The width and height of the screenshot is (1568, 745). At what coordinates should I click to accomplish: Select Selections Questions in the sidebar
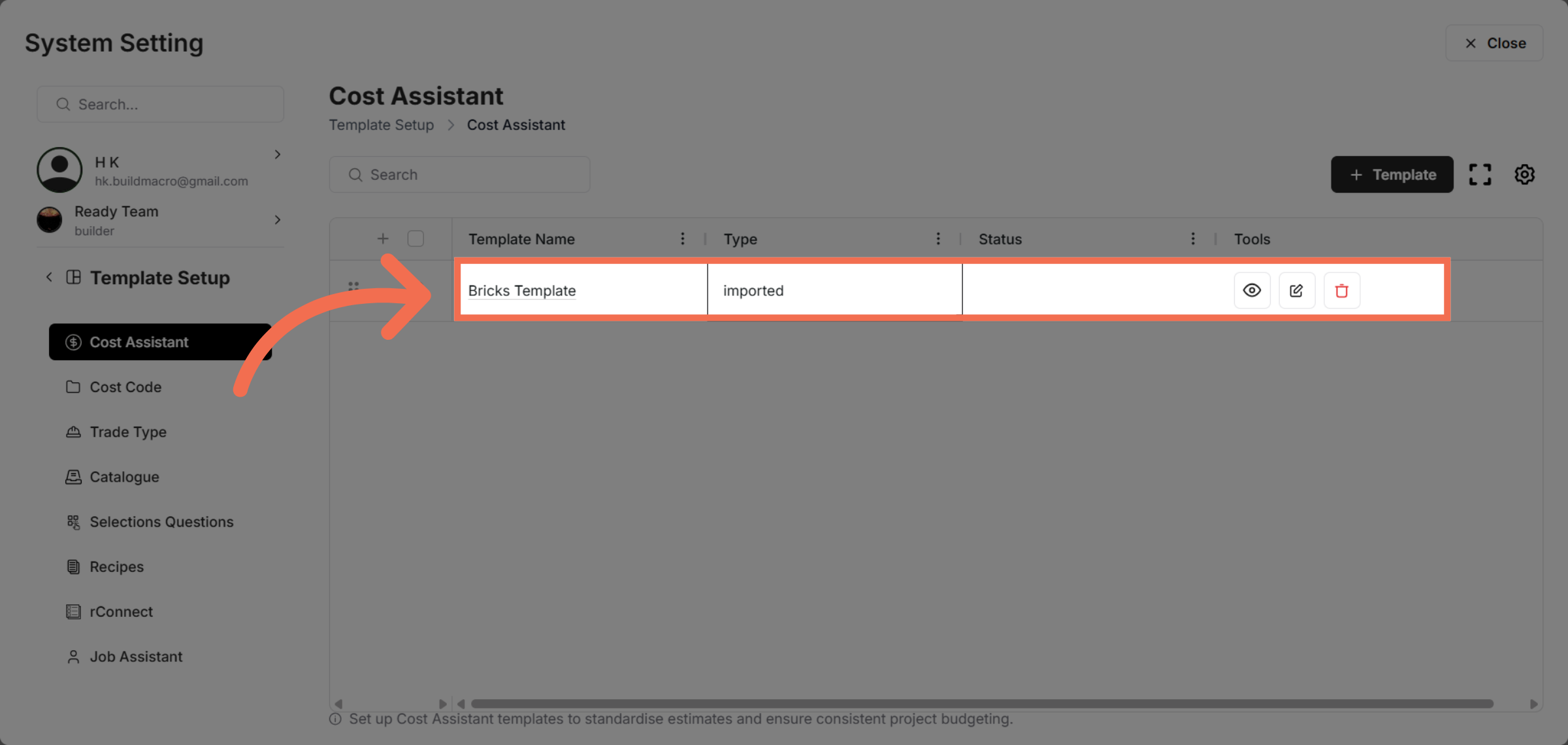(161, 521)
